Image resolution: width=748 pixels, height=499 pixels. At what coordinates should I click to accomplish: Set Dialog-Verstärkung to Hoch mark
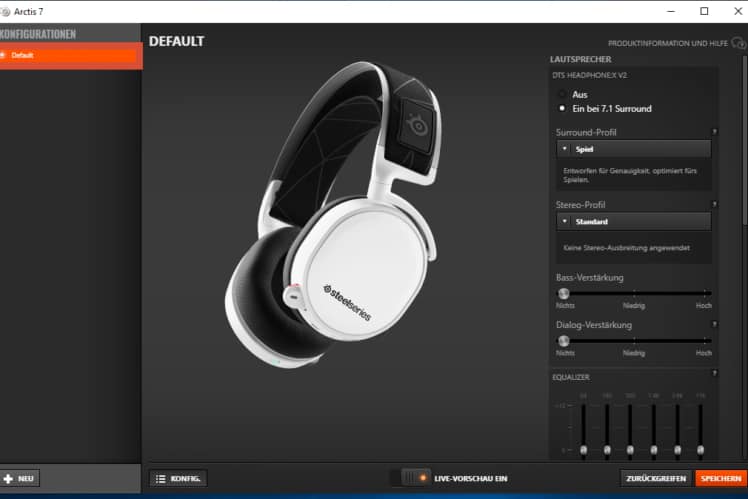pyautogui.click(x=704, y=341)
